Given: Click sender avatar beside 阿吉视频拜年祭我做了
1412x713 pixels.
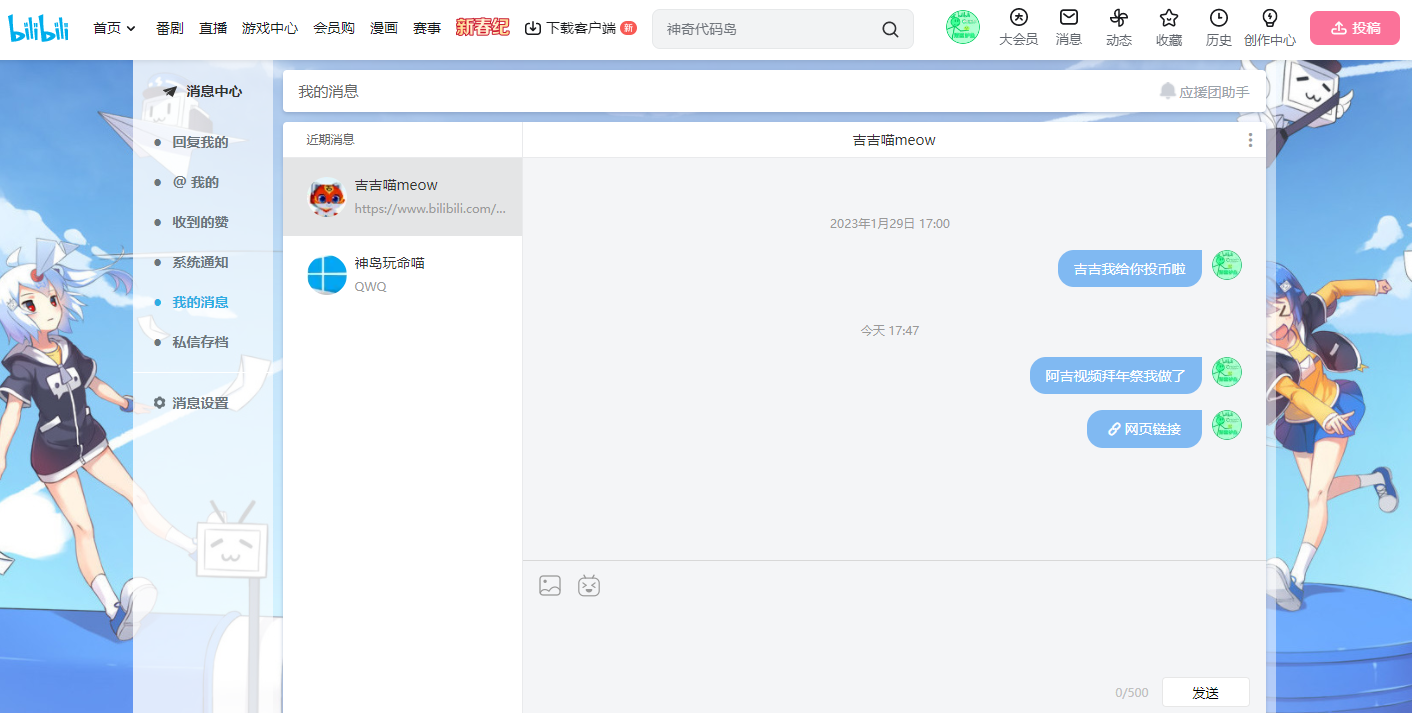Looking at the screenshot, I should tap(1227, 372).
